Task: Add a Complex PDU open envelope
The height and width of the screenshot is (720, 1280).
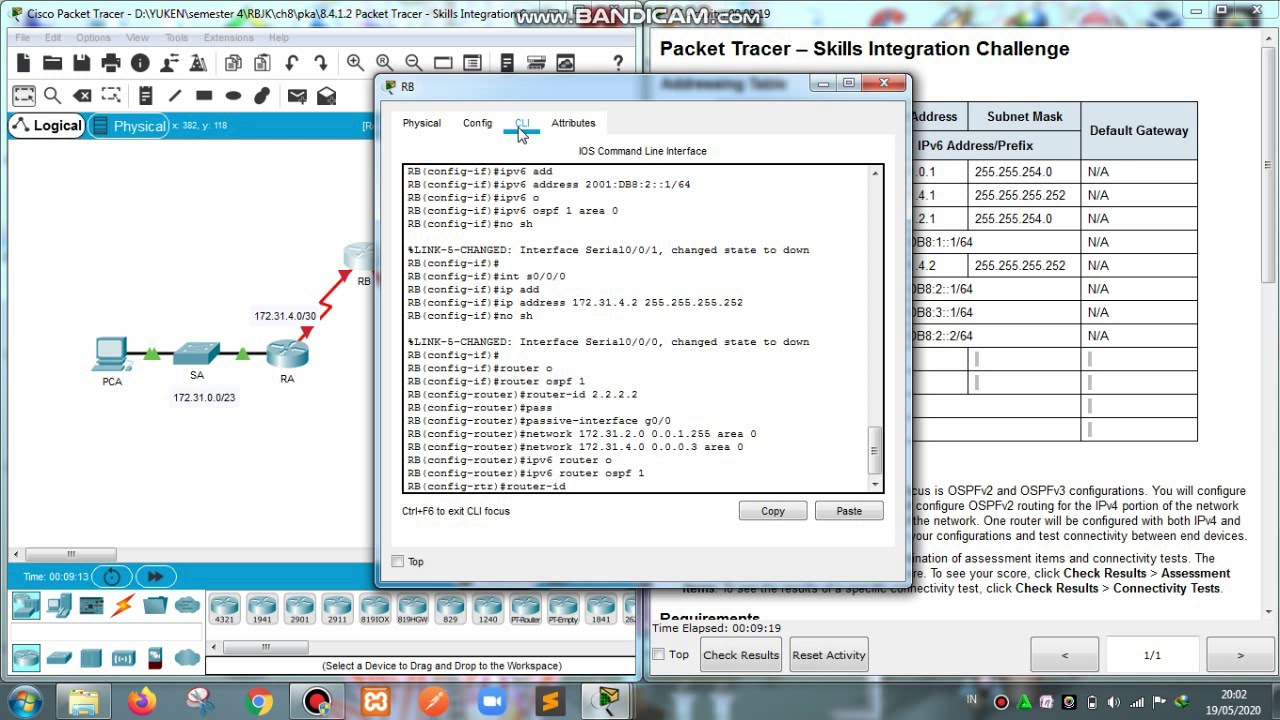Action: (x=326, y=96)
